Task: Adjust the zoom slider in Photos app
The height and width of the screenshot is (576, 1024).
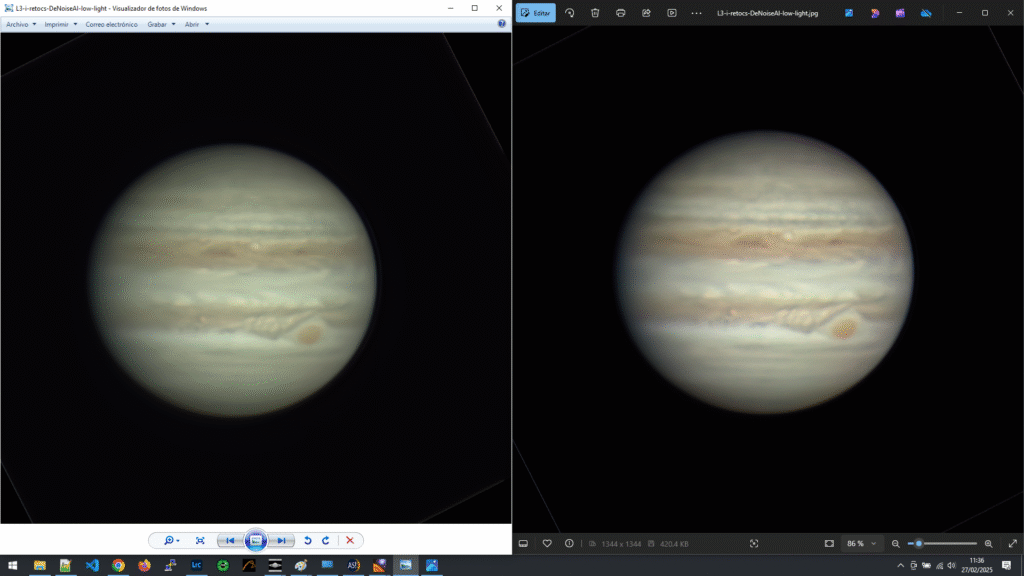Action: coord(943,543)
